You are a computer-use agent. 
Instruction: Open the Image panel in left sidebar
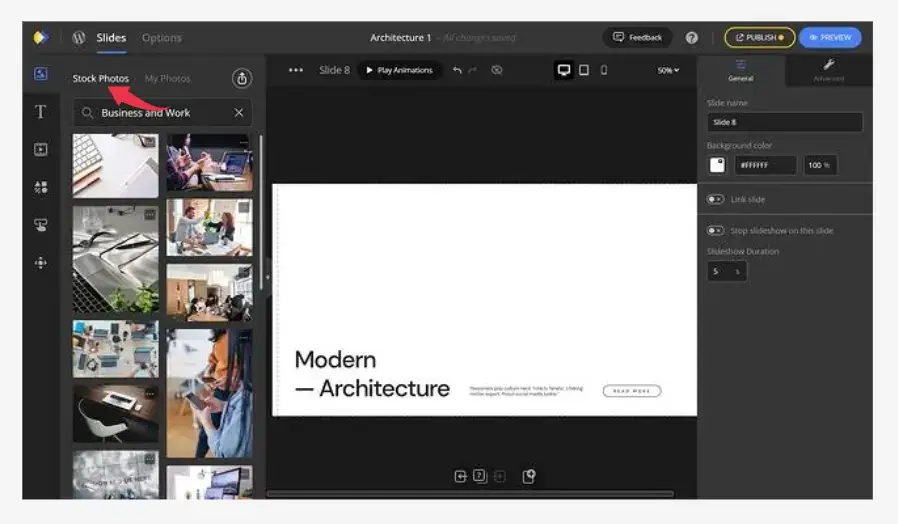(x=41, y=74)
